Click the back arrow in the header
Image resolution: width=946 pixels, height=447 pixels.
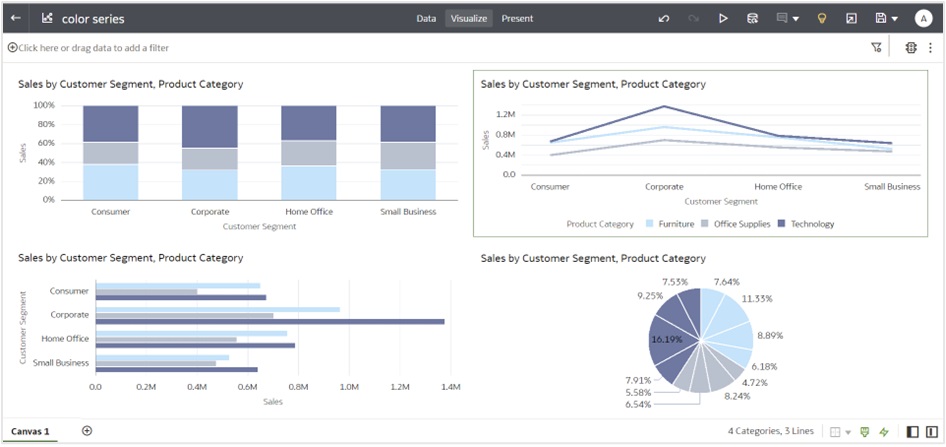[15, 18]
